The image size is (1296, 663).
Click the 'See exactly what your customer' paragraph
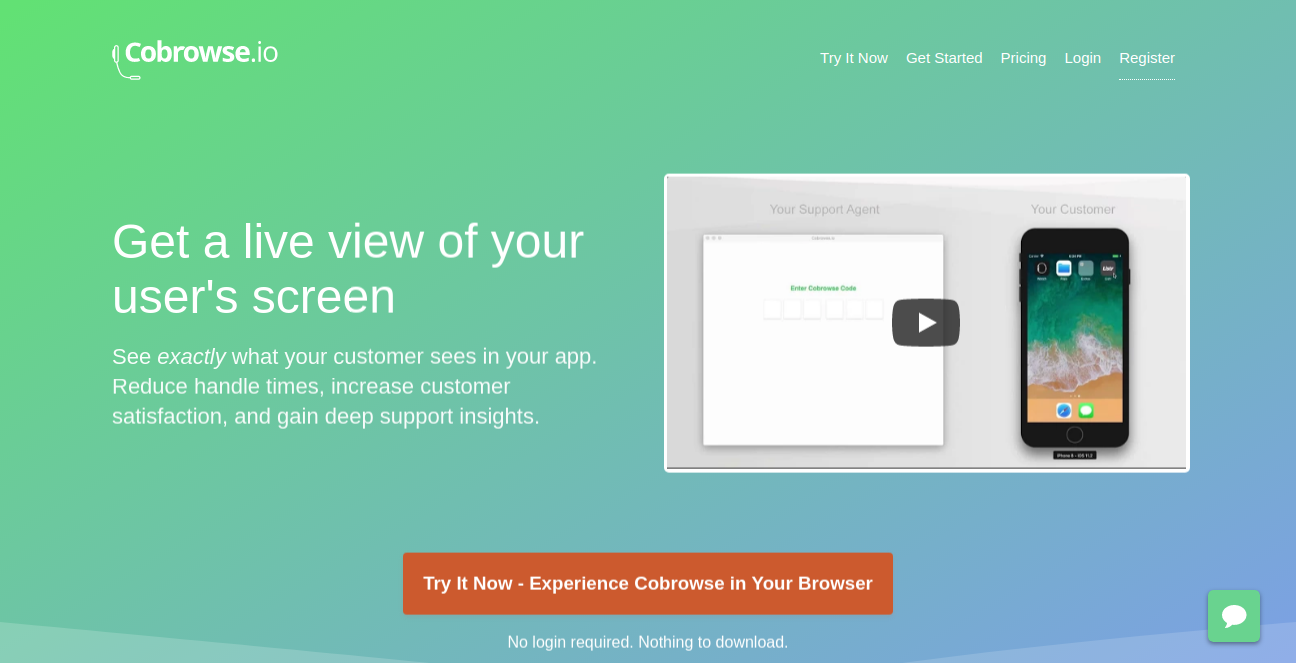coord(355,386)
